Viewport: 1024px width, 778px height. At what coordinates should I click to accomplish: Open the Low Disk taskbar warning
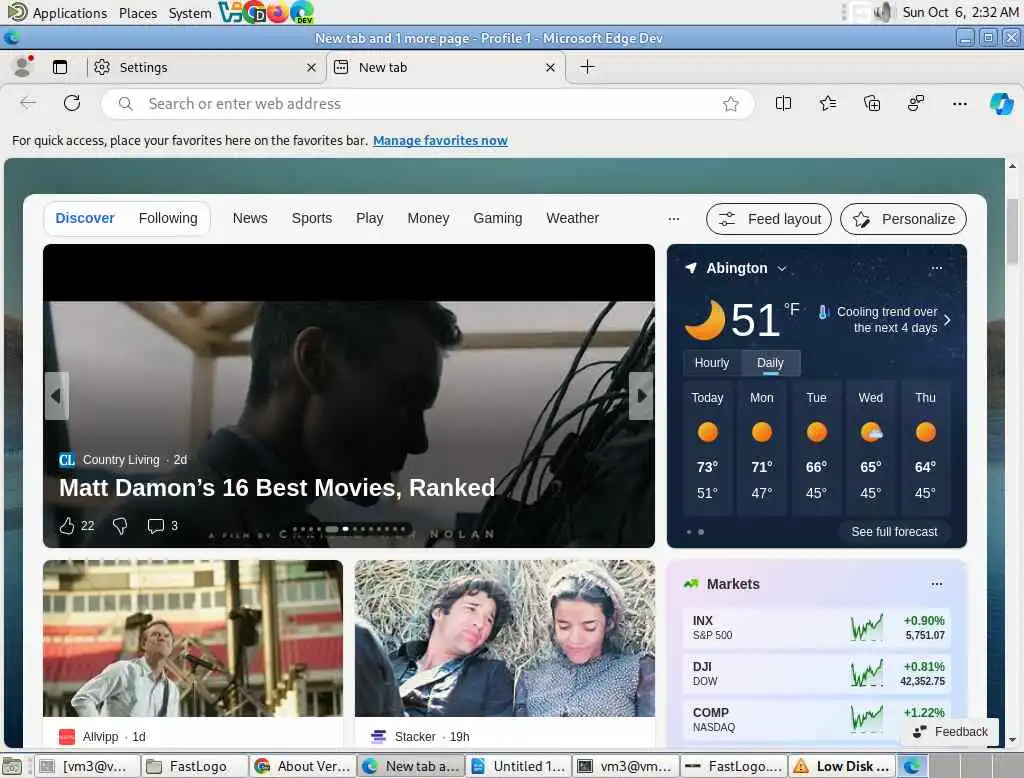pos(842,766)
